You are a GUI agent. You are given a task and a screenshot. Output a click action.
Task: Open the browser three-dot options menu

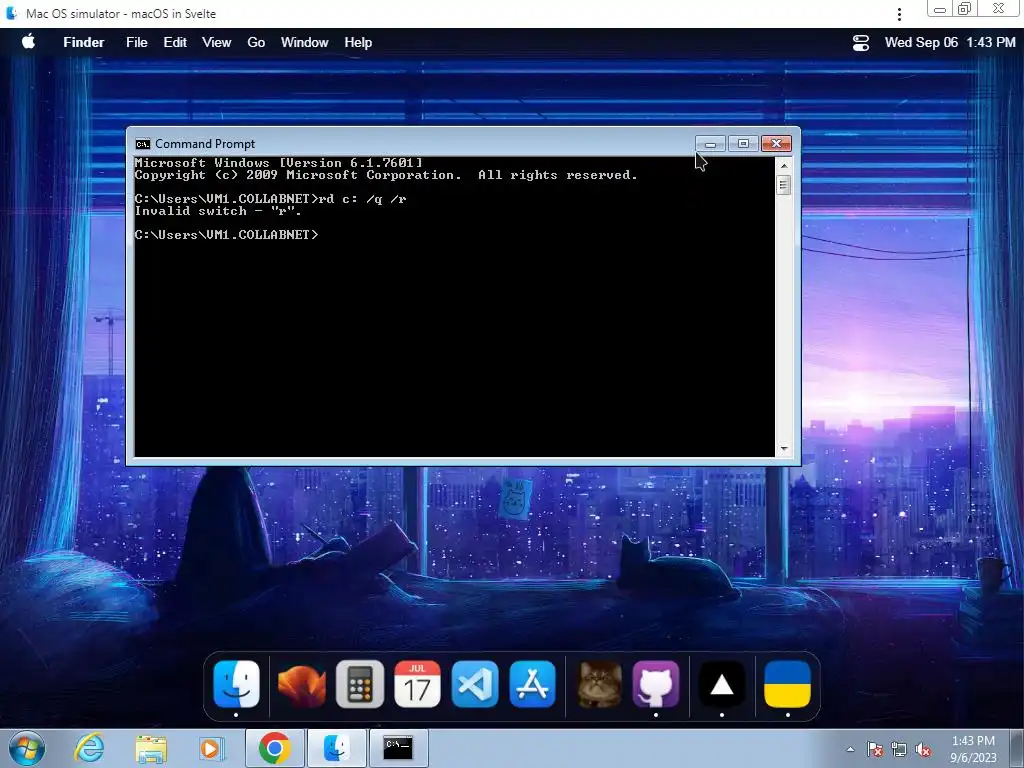pyautogui.click(x=899, y=14)
